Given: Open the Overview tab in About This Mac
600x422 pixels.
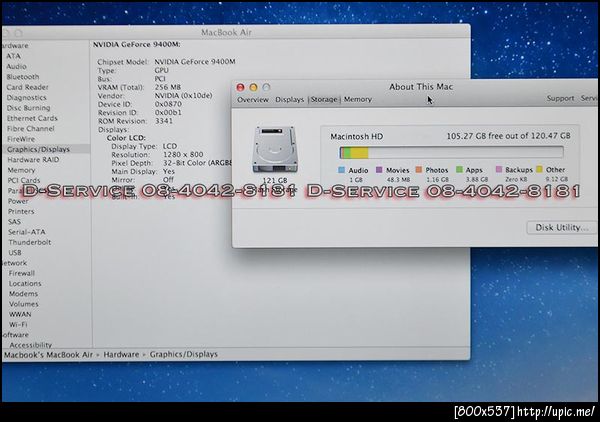Looking at the screenshot, I should pyautogui.click(x=253, y=99).
